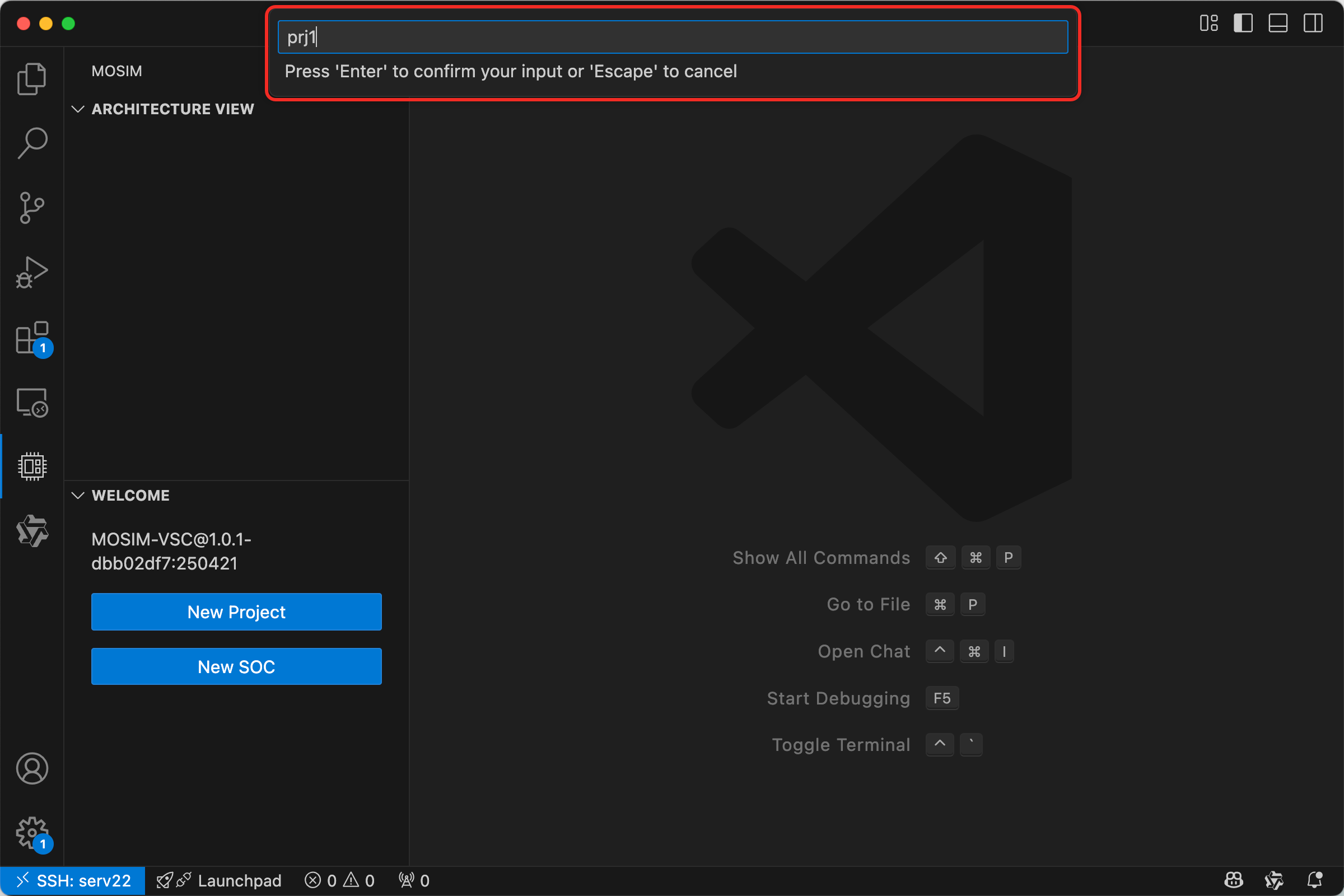Click the Start Debugging hint

[x=838, y=698]
